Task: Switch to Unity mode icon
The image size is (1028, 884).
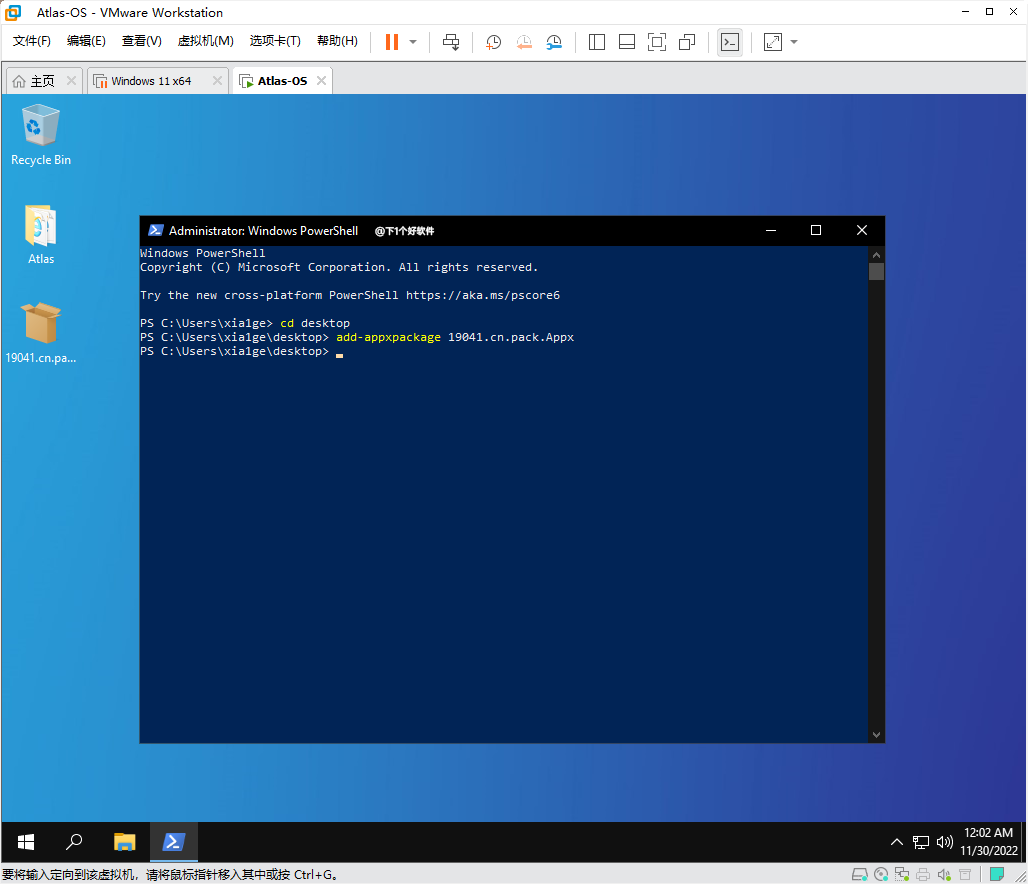Action: point(687,42)
